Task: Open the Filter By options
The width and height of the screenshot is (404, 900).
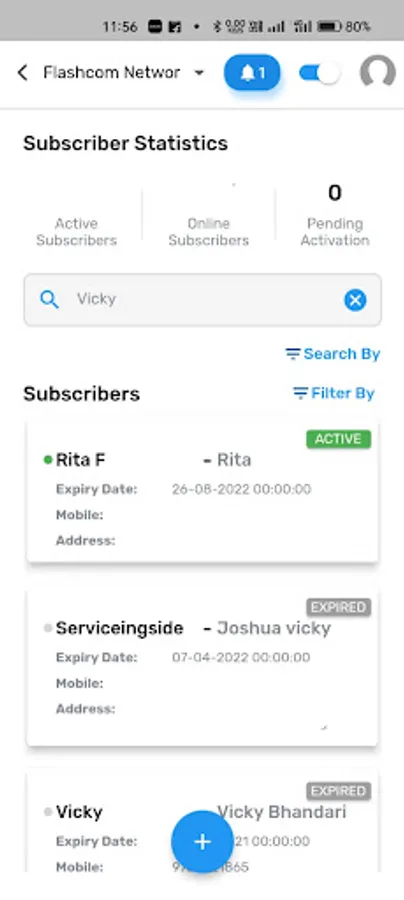Action: pos(333,393)
